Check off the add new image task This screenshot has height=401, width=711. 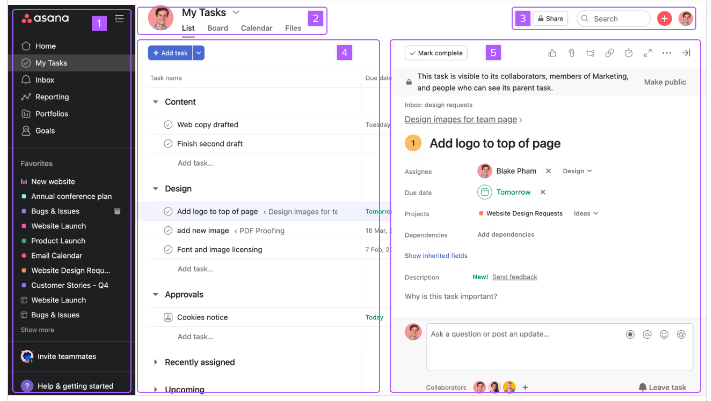(x=168, y=230)
